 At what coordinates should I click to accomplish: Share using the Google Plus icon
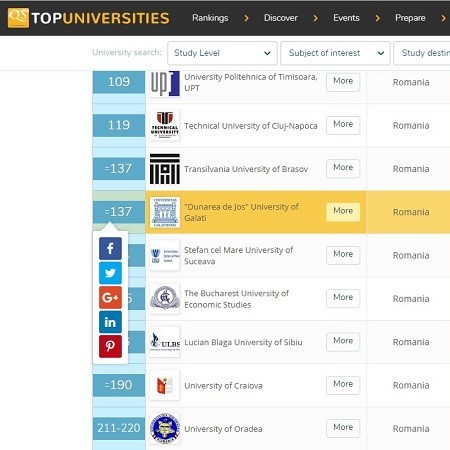pyautogui.click(x=110, y=297)
